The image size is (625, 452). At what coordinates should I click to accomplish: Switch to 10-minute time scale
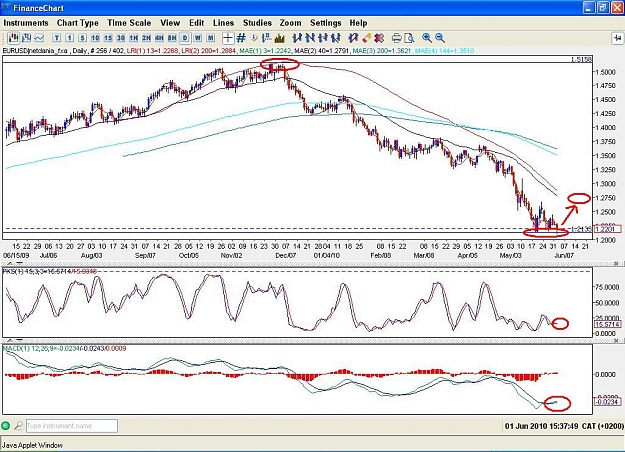[x=95, y=38]
